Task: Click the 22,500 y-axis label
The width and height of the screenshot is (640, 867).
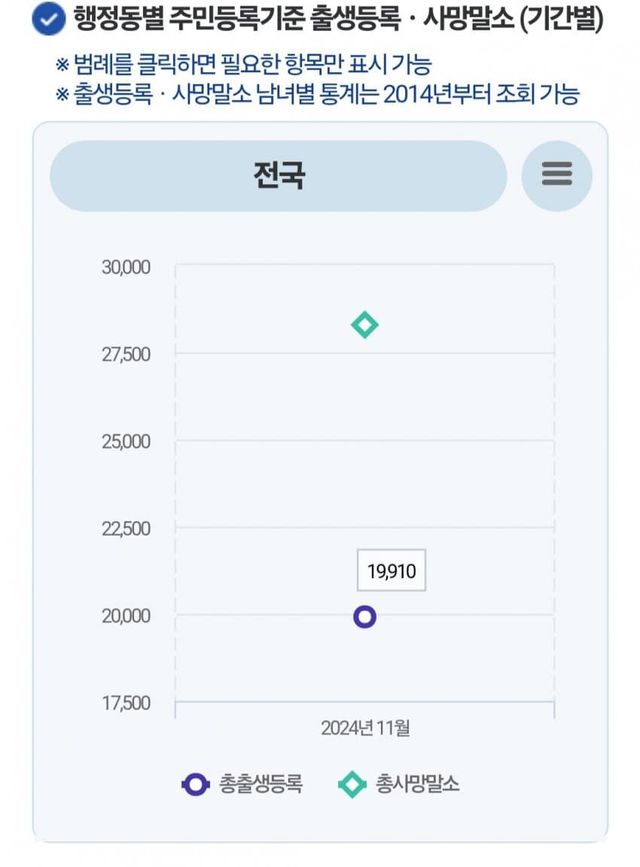Action: [x=125, y=528]
